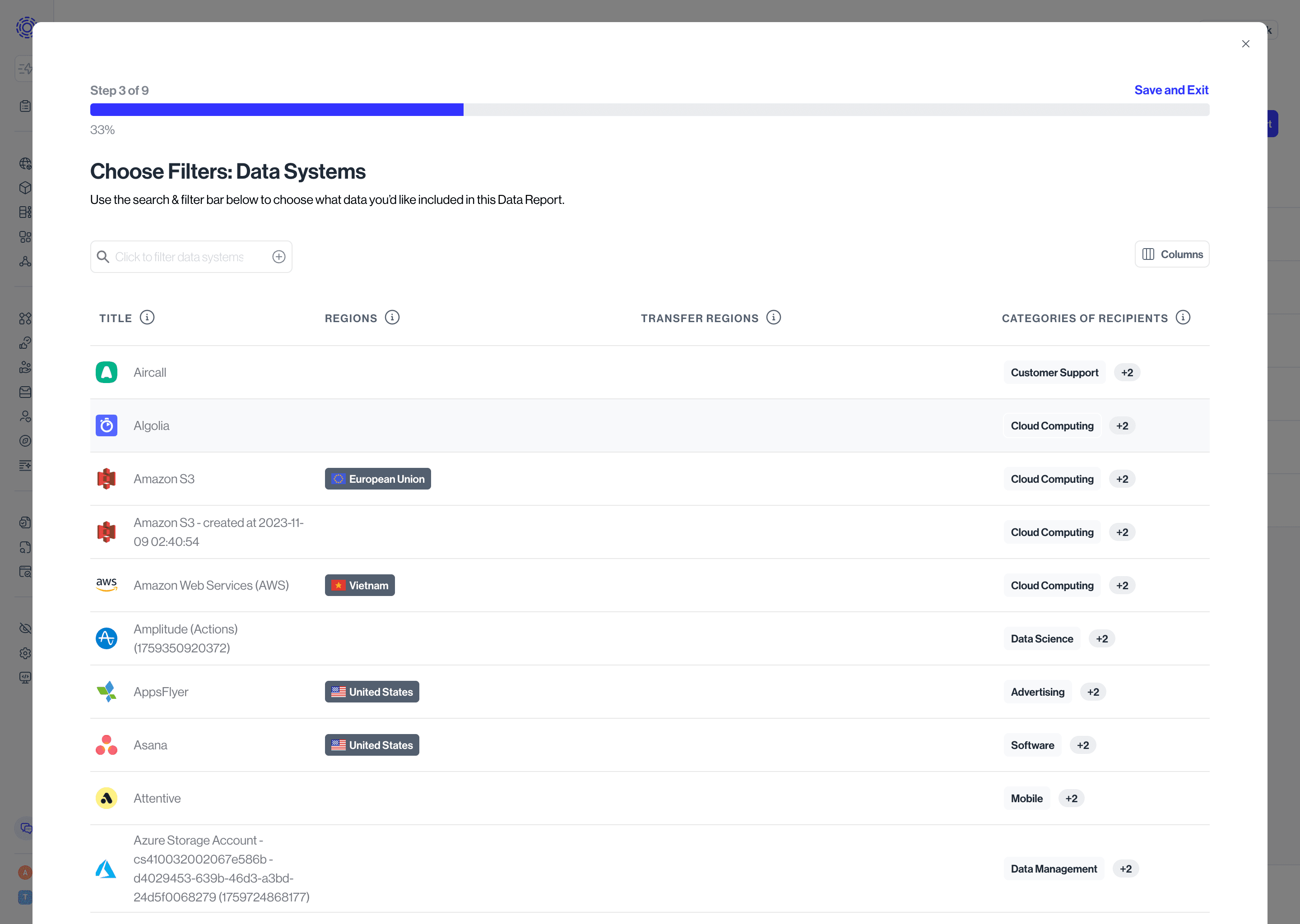Image resolution: width=1300 pixels, height=924 pixels.
Task: Click the magnifier icon in search box
Action: pyautogui.click(x=103, y=257)
